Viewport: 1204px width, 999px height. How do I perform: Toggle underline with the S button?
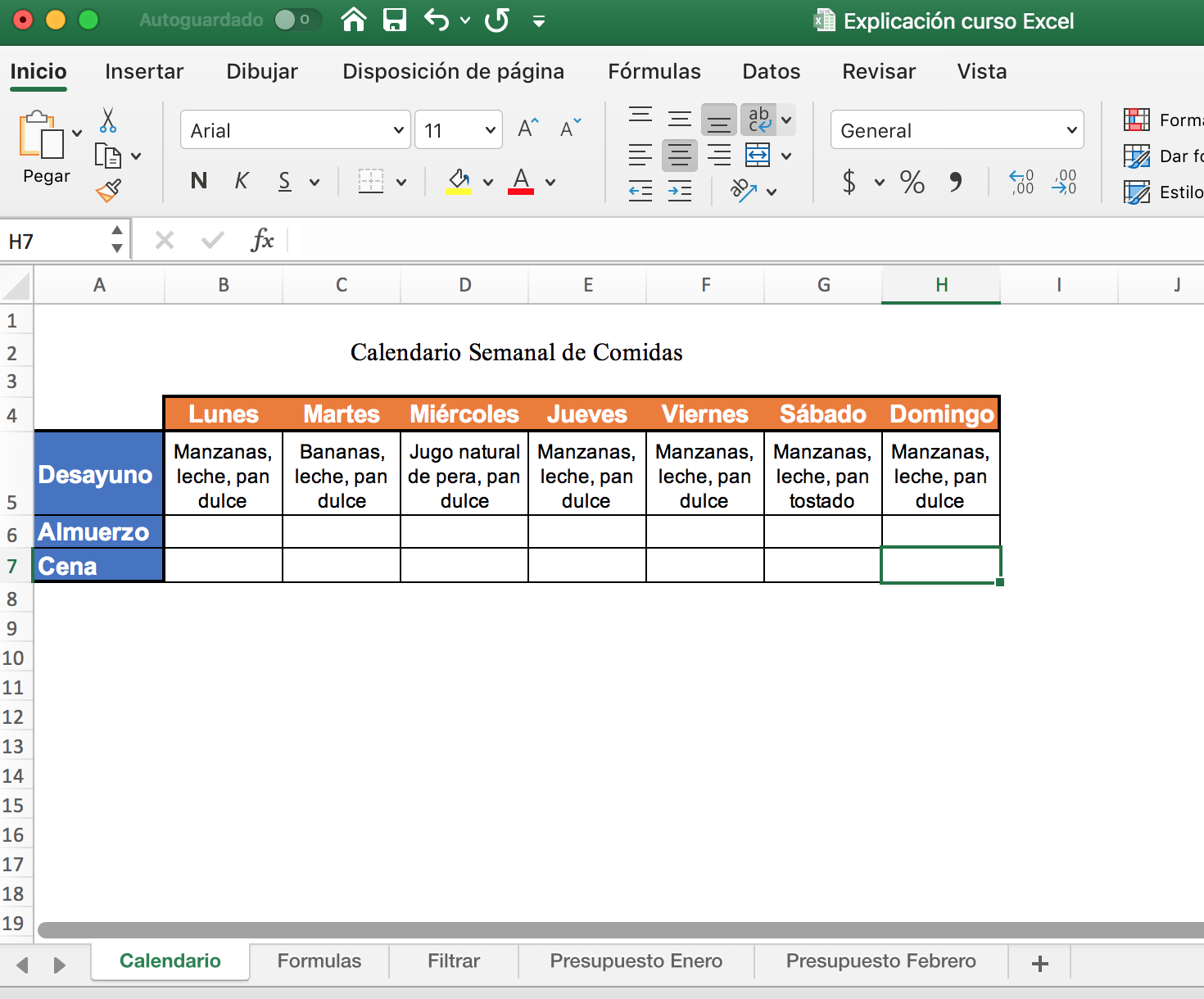[285, 181]
